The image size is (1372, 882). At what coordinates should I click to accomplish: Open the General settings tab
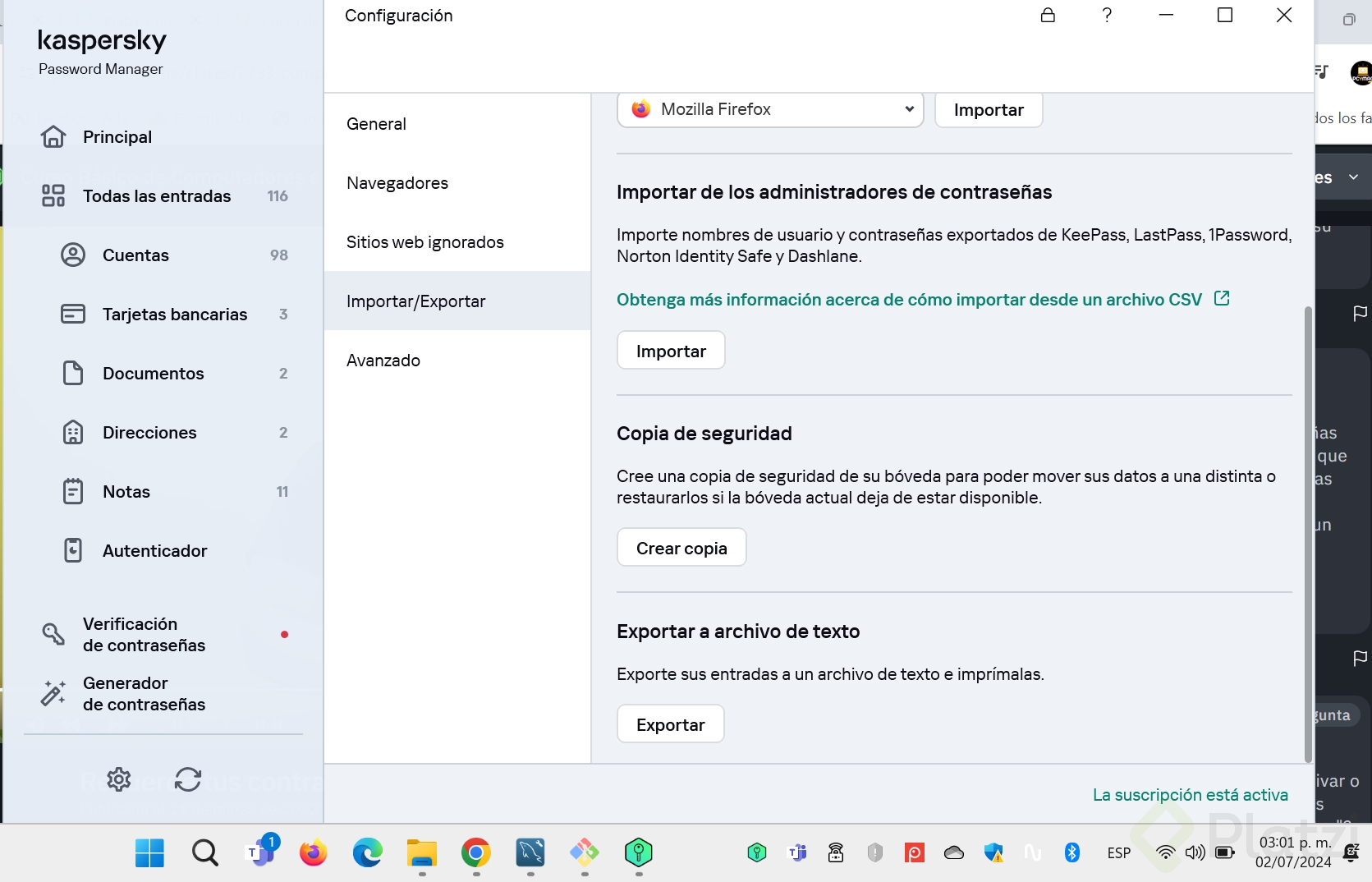click(x=457, y=124)
